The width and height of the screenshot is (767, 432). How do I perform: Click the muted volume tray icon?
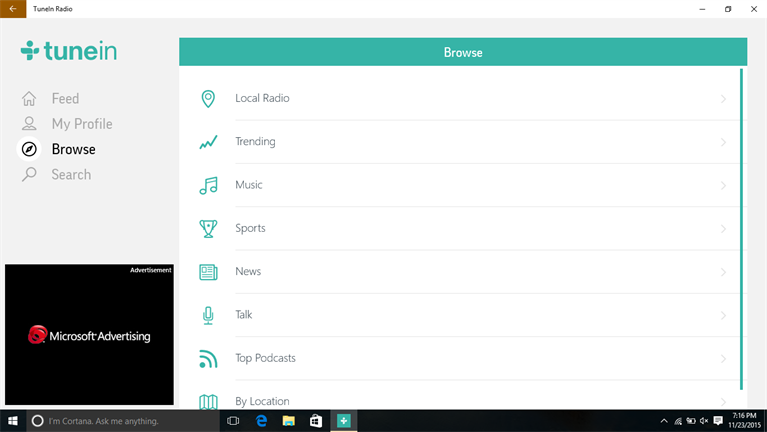(x=704, y=421)
